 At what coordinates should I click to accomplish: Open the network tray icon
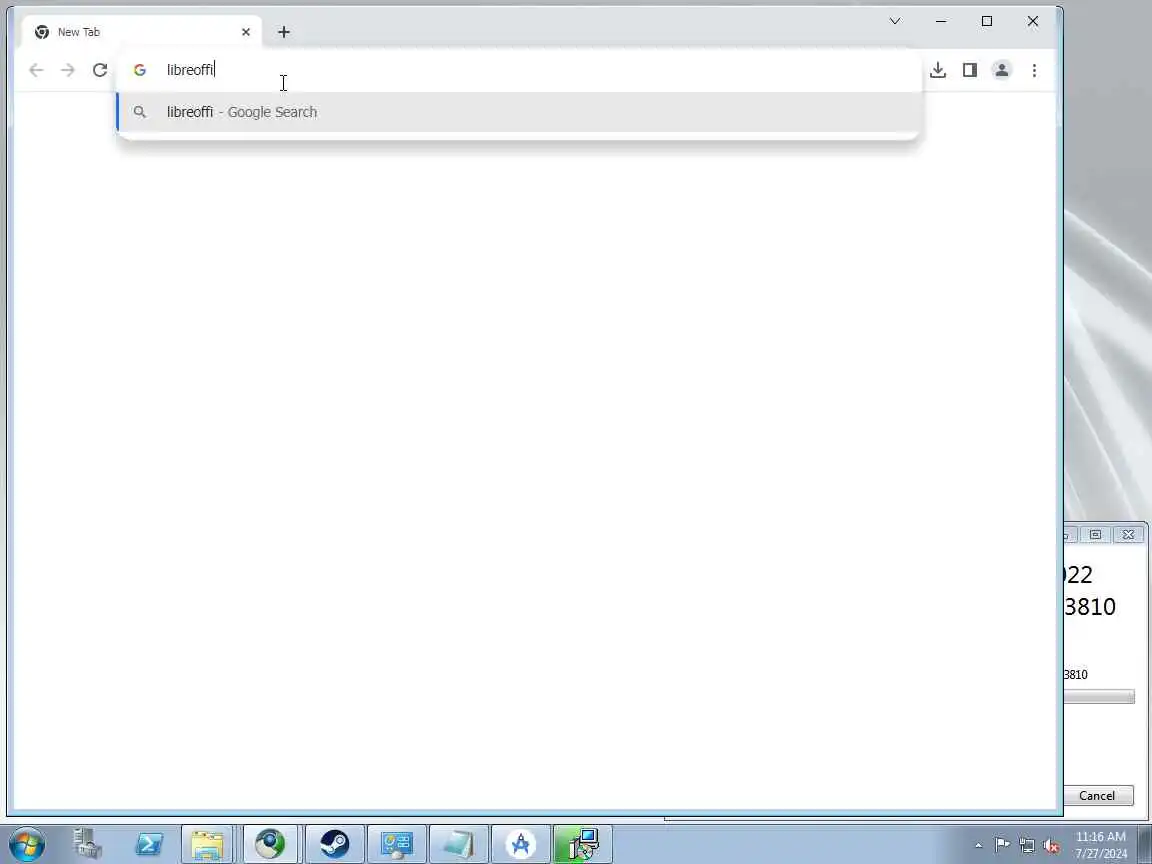(x=1027, y=846)
